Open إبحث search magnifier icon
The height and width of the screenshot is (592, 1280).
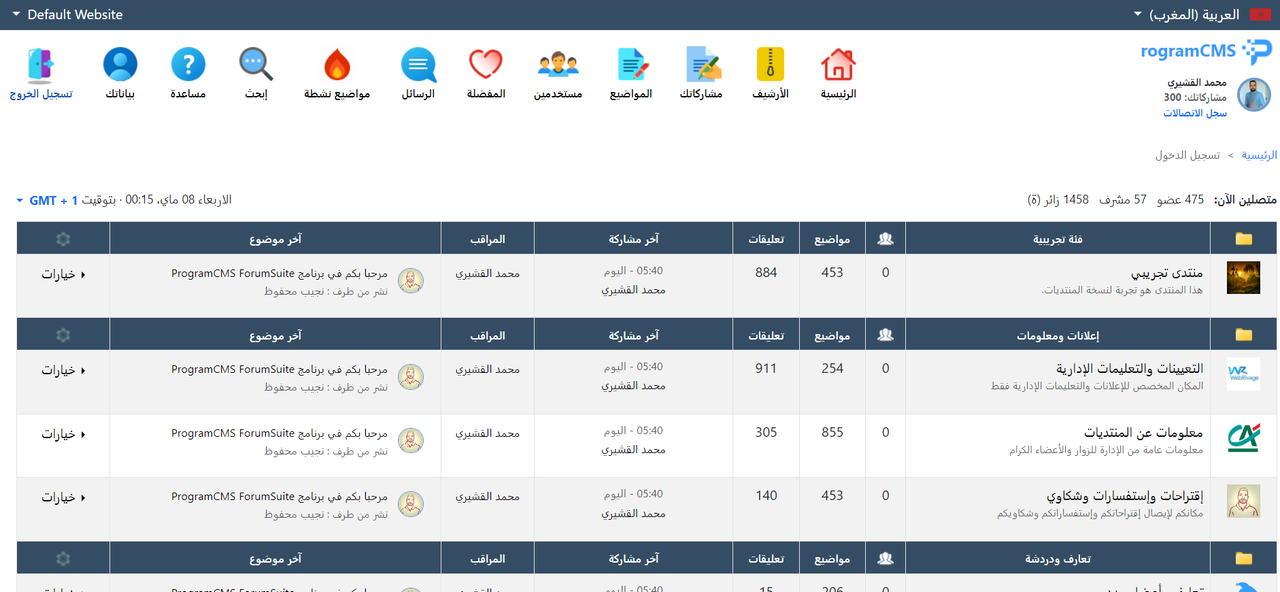point(257,65)
